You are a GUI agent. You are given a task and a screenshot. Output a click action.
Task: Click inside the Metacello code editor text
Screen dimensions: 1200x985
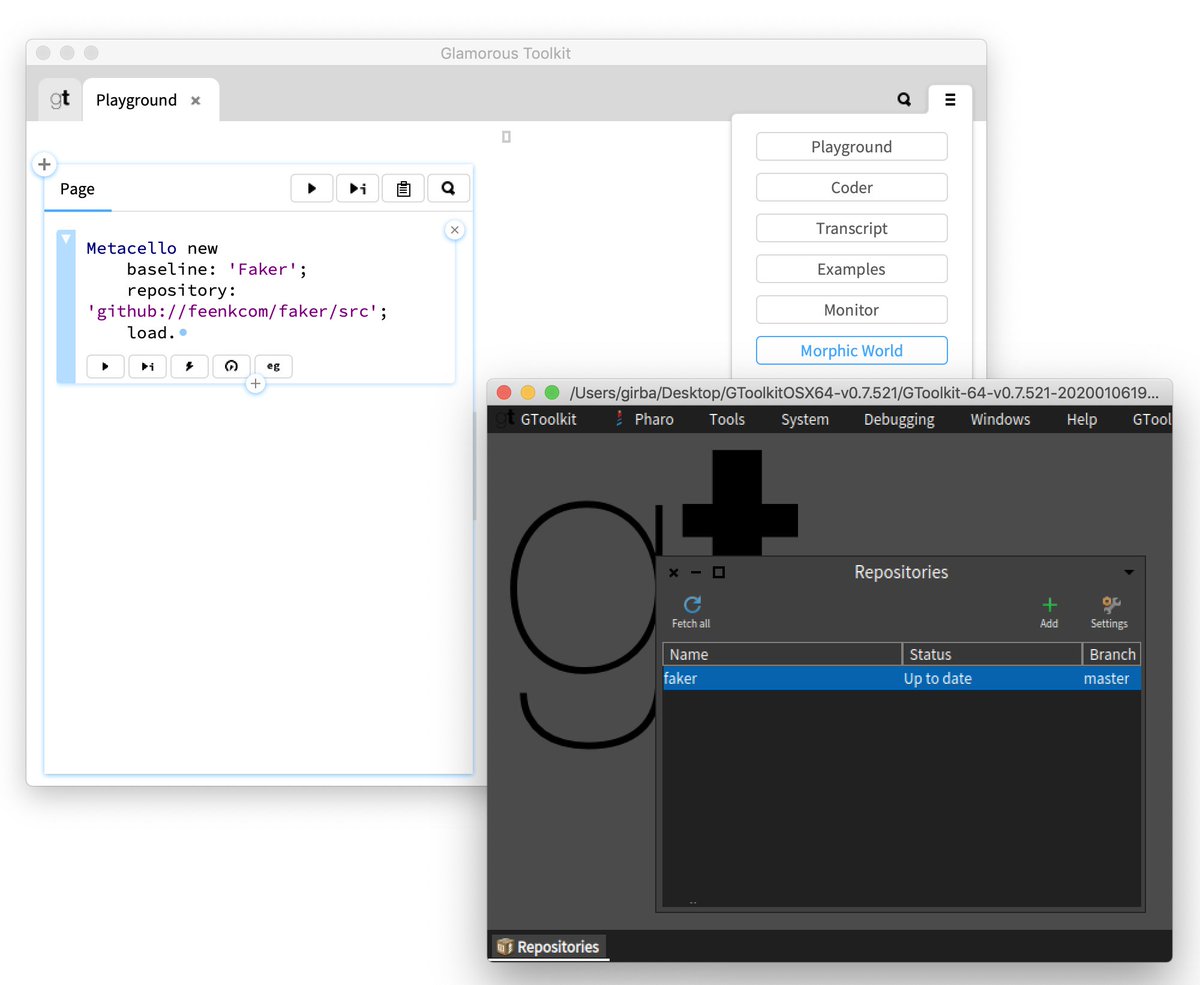(x=236, y=290)
